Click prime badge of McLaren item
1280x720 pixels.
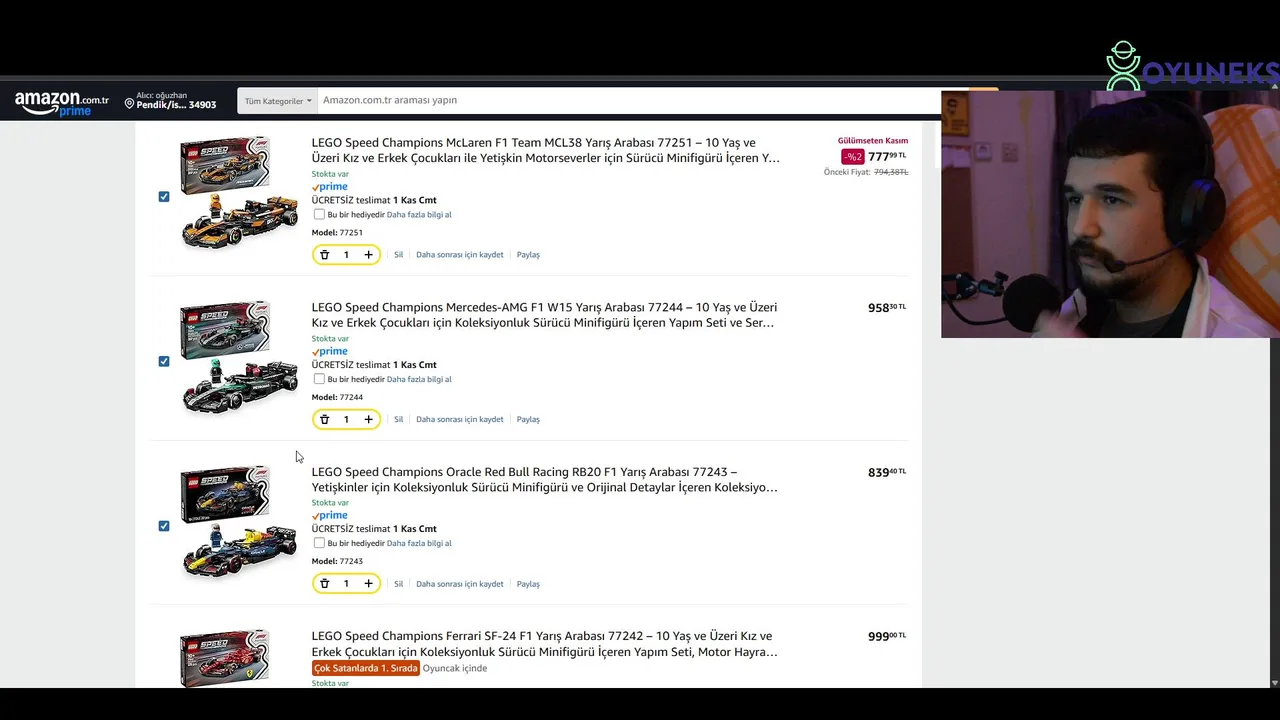pyautogui.click(x=329, y=187)
